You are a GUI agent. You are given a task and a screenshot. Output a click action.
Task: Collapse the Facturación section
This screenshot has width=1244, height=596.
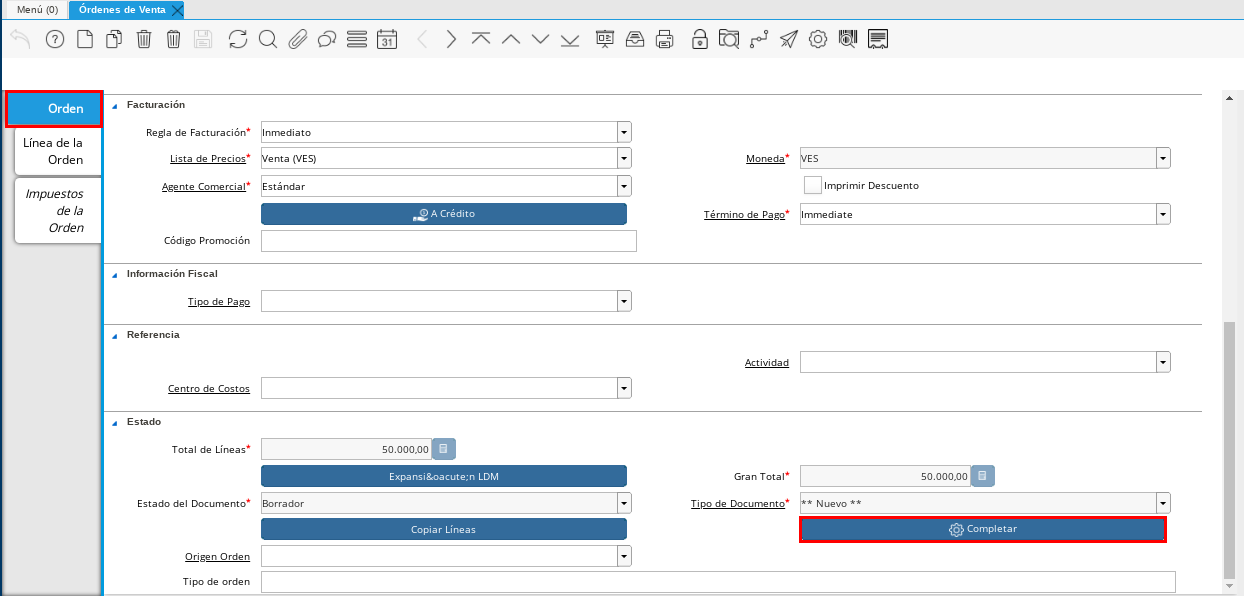coord(114,105)
